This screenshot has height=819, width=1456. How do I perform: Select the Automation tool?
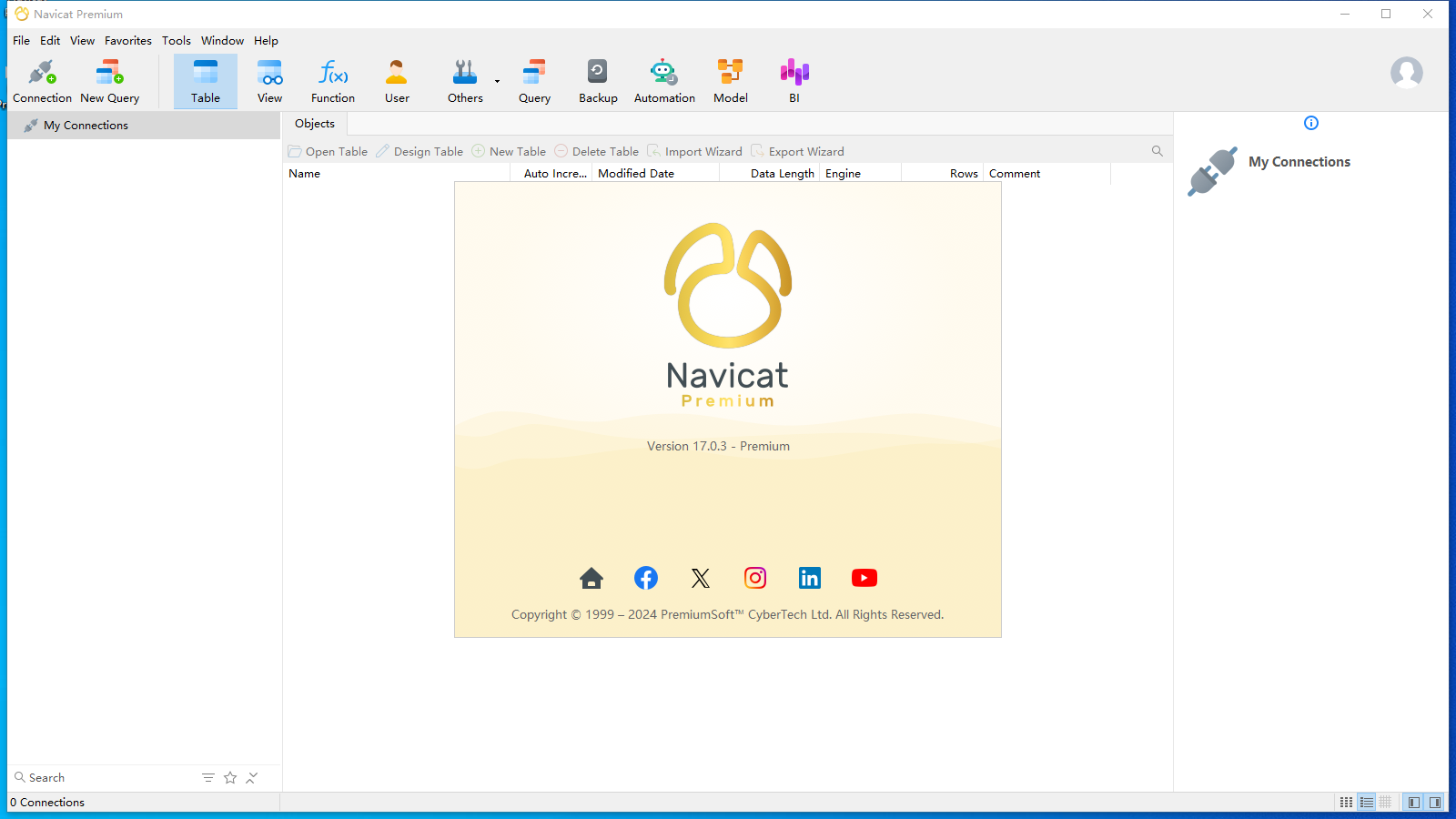coord(663,80)
